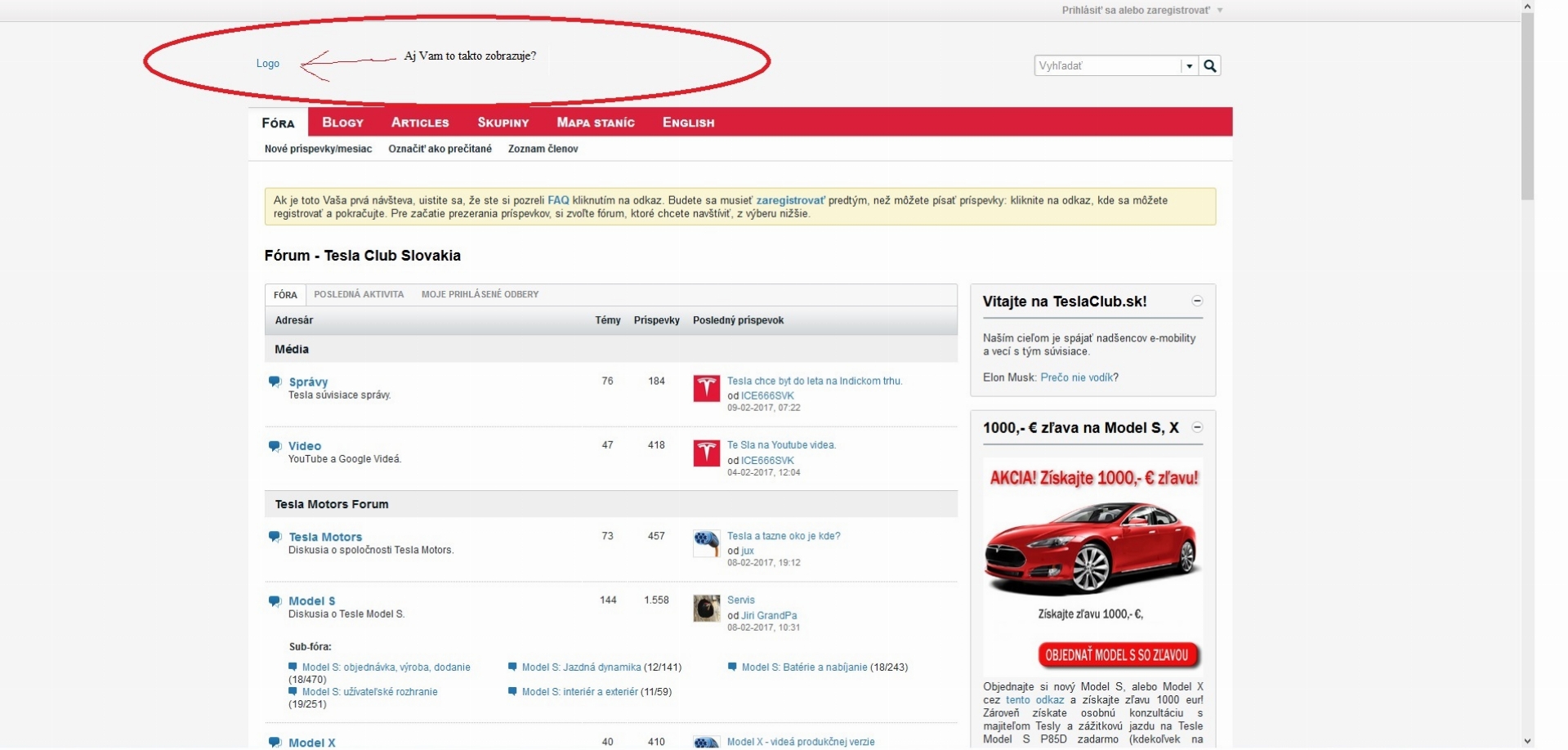1568x750 pixels.
Task: Open post Te Sla na Youtube videa
Action: (x=781, y=445)
